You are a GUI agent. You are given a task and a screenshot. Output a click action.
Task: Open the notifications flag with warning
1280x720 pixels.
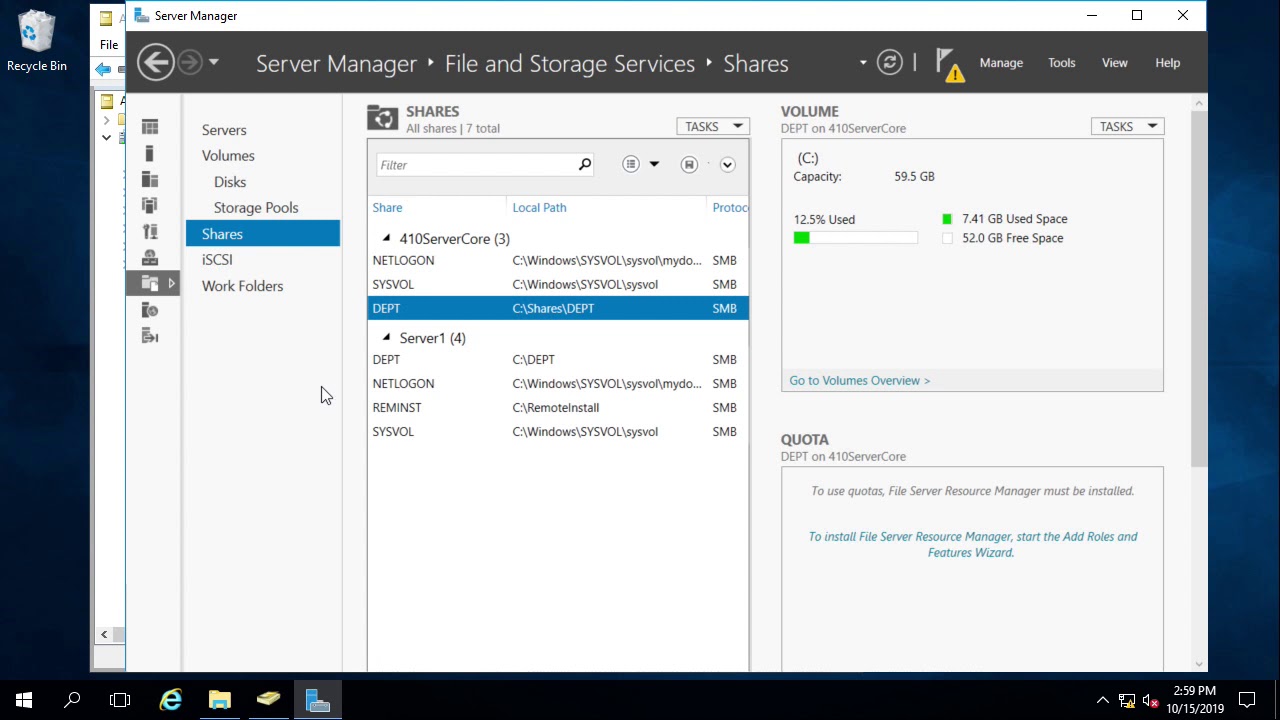coord(949,65)
